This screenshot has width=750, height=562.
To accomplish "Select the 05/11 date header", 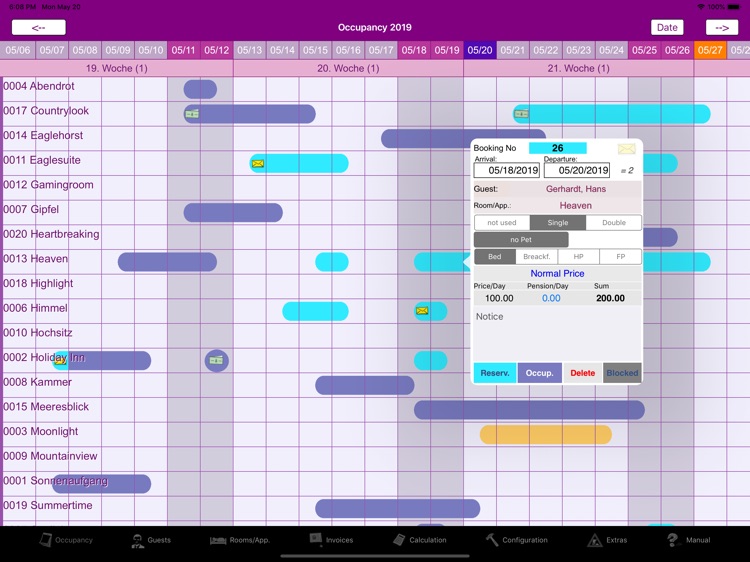I will pos(184,50).
